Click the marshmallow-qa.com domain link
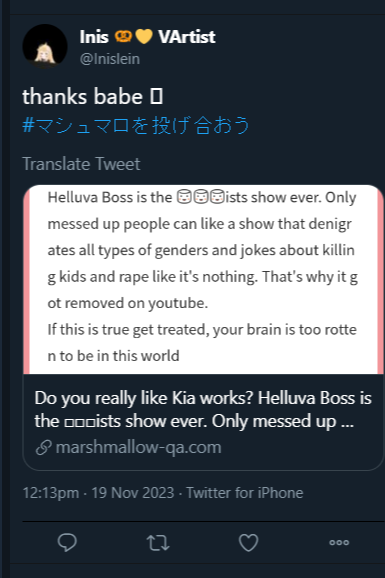 tap(138, 447)
